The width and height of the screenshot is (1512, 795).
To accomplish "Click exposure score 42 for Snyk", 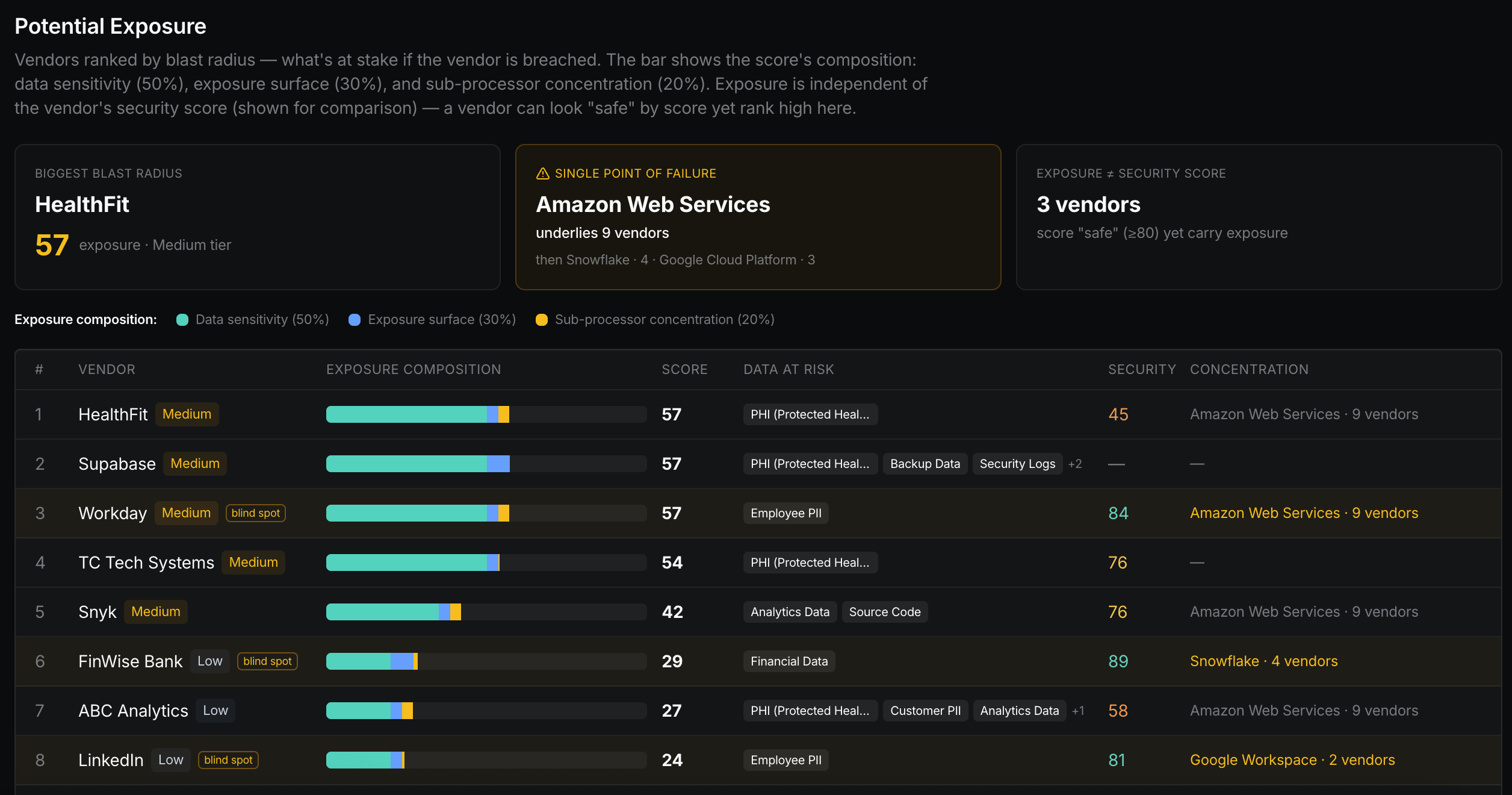I will pos(672,612).
